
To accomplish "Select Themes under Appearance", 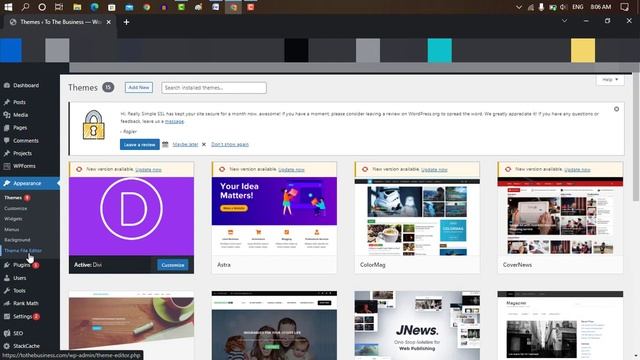I will (x=13, y=198).
